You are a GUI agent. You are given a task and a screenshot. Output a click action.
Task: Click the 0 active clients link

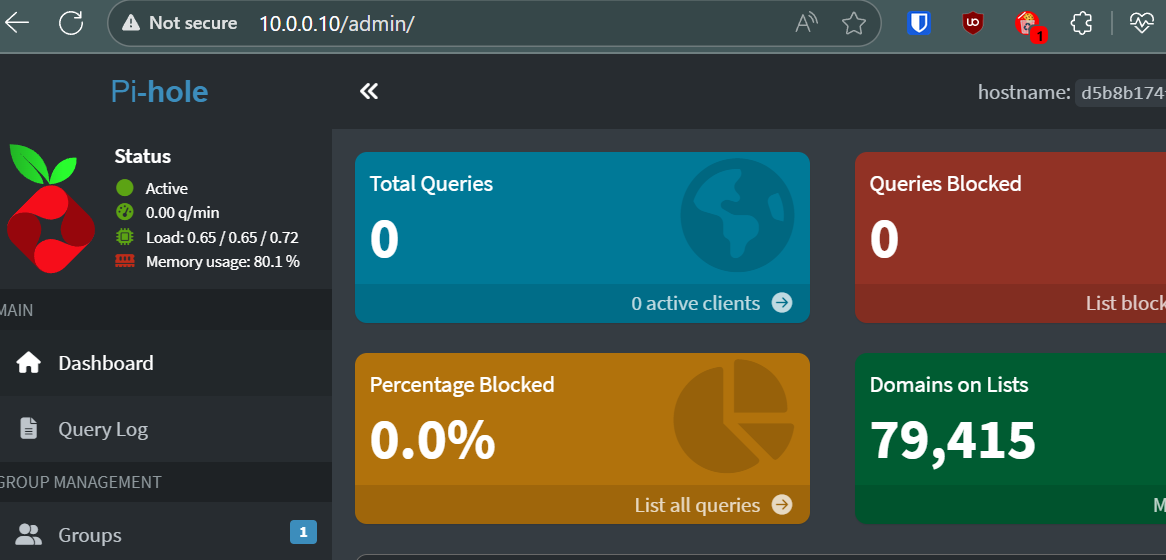[711, 303]
